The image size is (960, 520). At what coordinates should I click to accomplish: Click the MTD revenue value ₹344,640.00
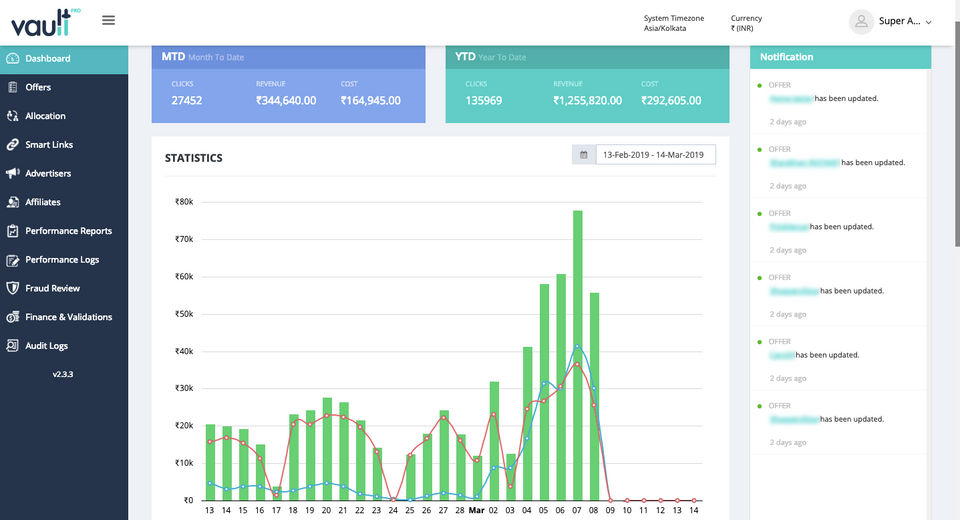tap(286, 100)
